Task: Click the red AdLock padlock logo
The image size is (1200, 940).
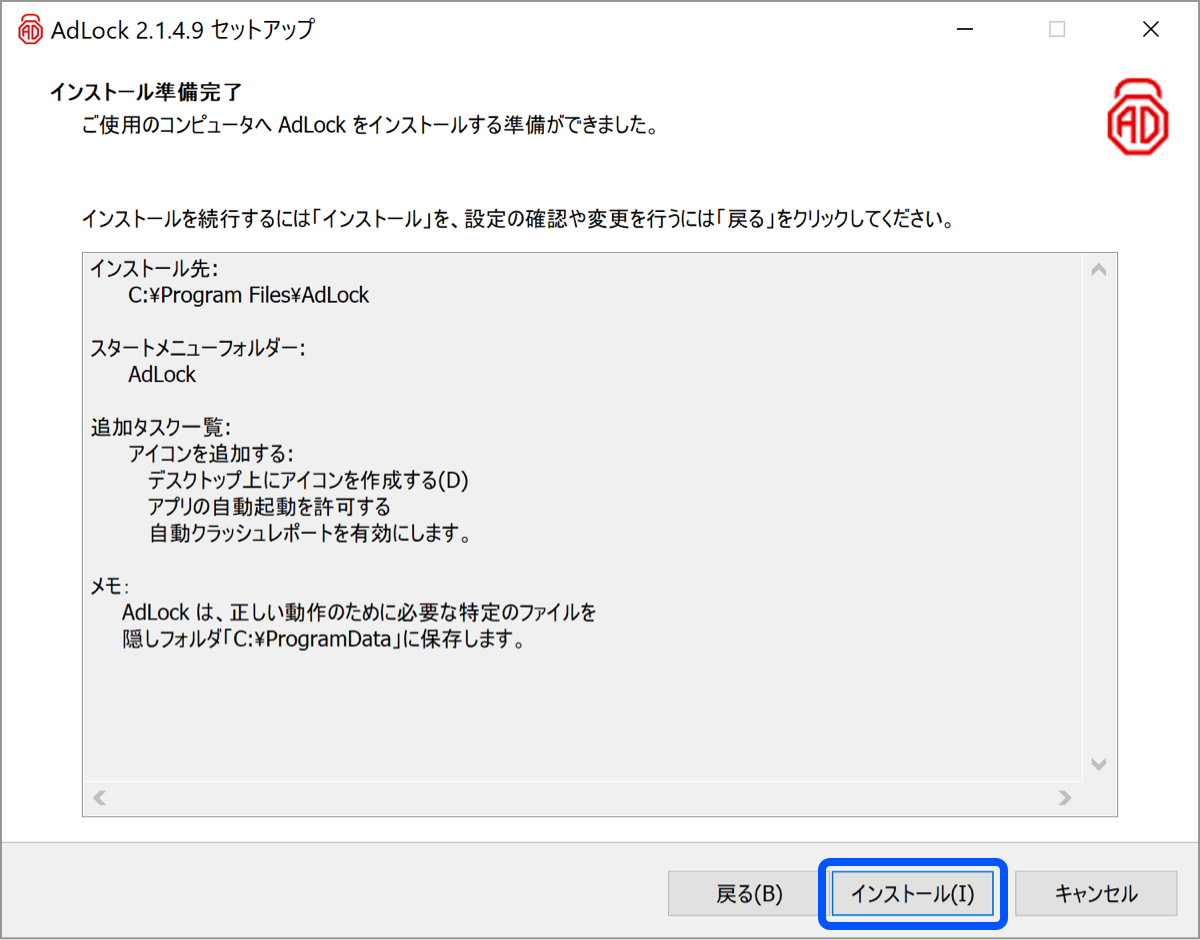Action: click(x=1138, y=117)
